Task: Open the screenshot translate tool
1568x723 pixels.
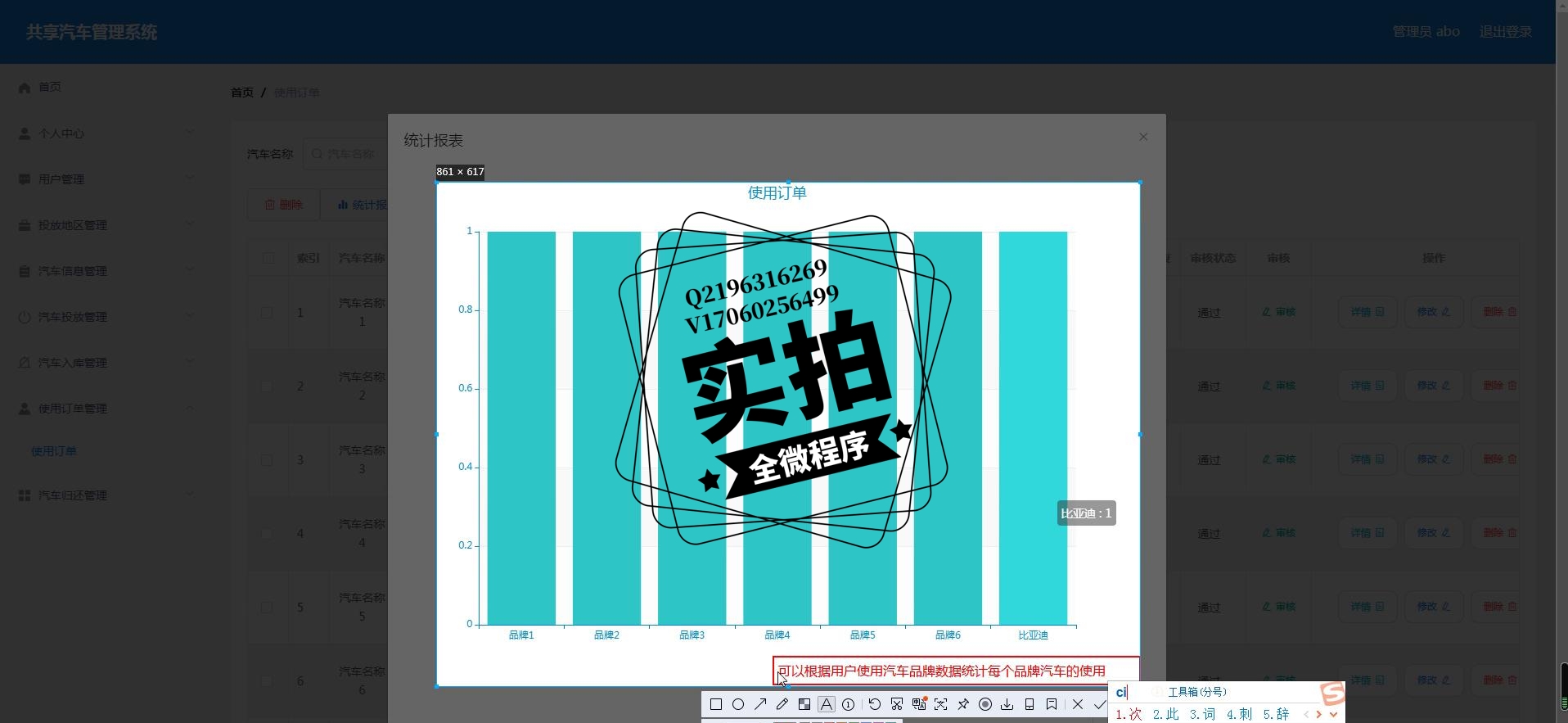Action: point(919,704)
